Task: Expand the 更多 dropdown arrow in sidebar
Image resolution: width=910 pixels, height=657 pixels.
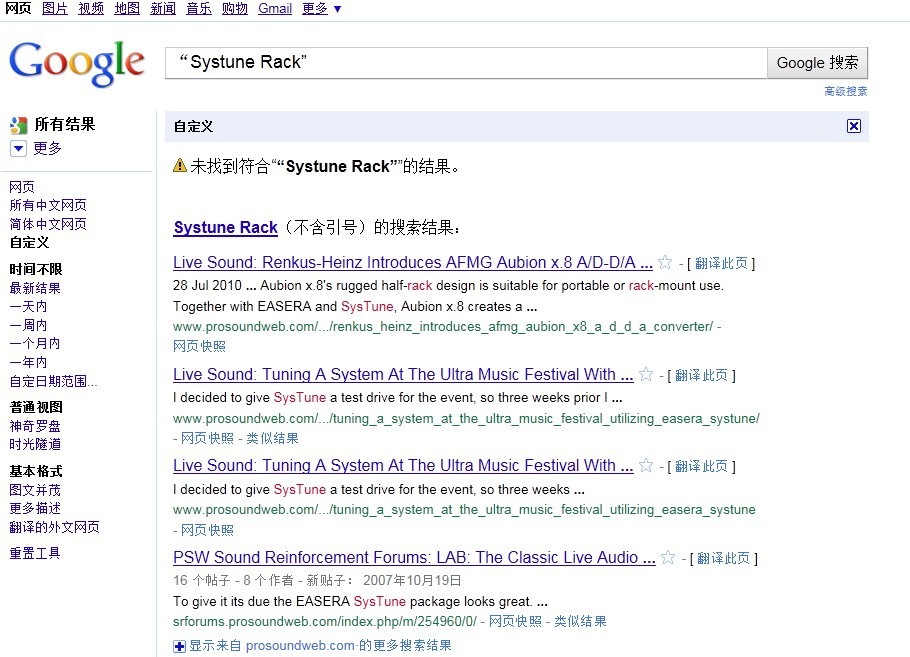Action: pos(18,149)
